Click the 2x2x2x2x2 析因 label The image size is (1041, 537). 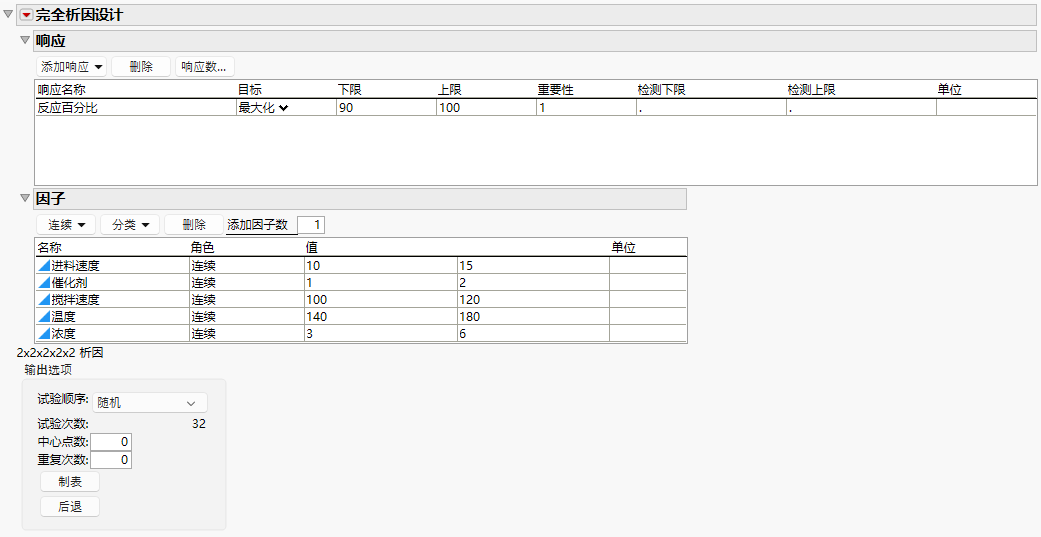point(60,352)
